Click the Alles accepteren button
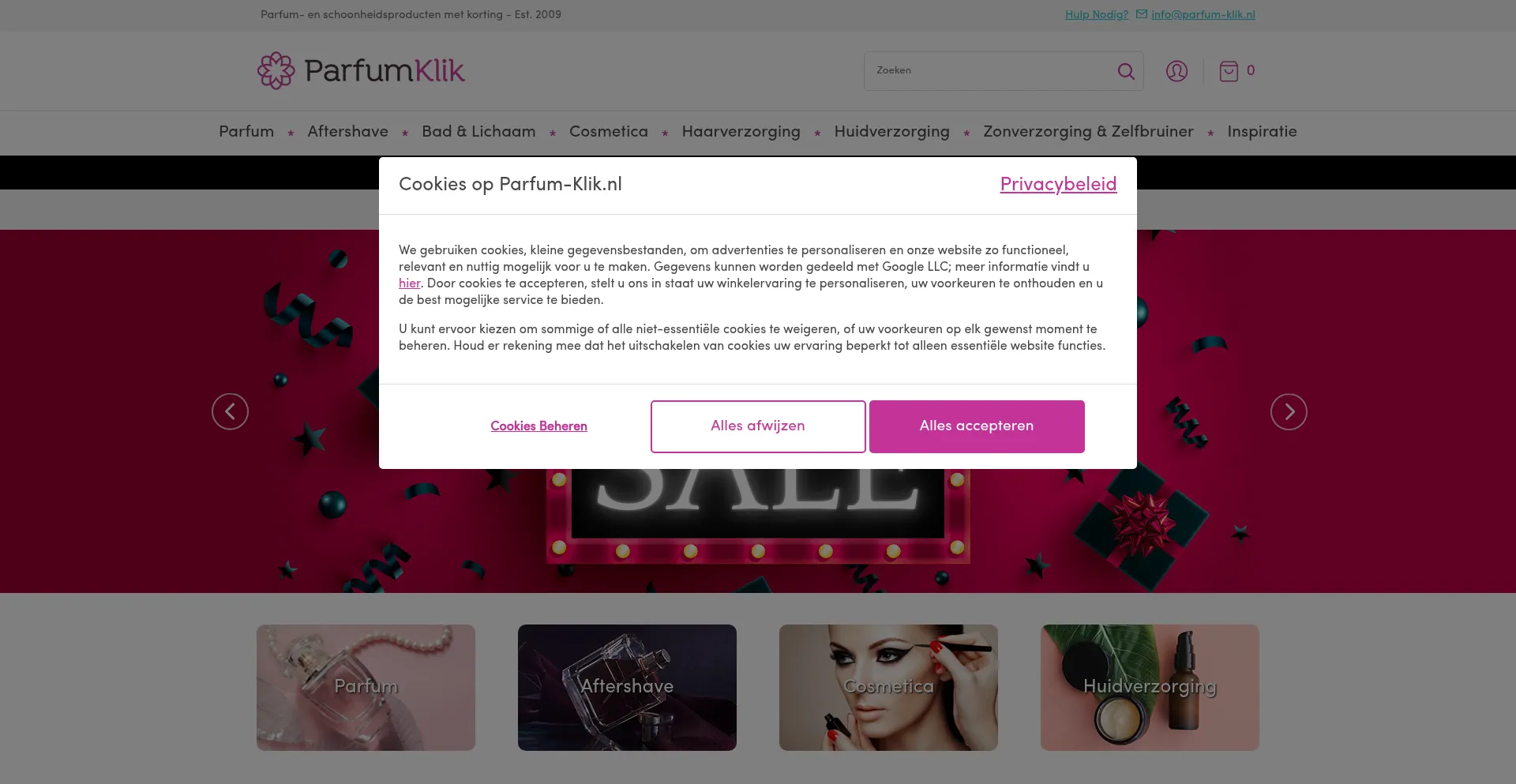 [x=977, y=426]
